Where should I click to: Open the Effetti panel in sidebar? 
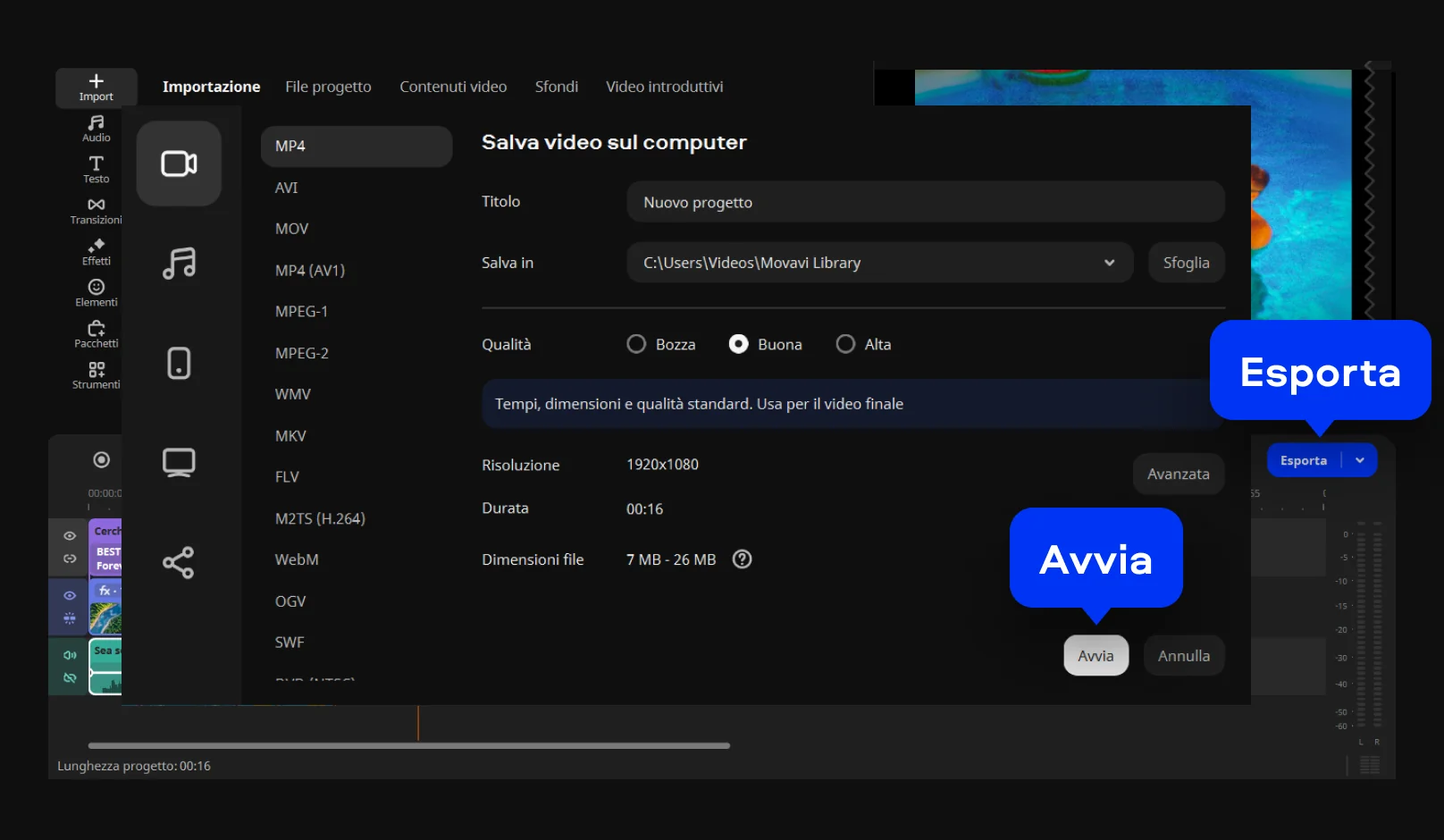pyautogui.click(x=97, y=252)
